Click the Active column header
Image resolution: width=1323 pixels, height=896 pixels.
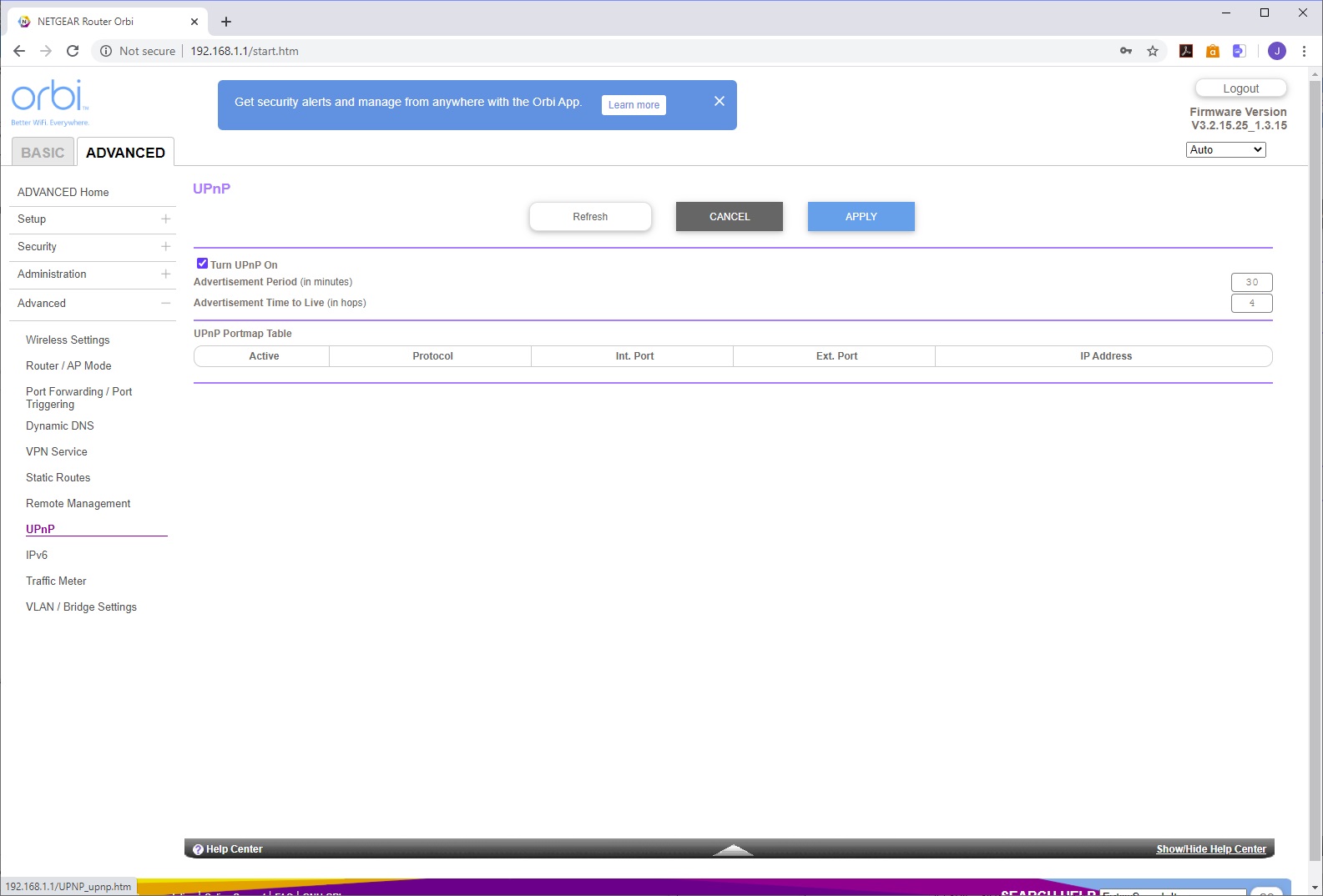tap(264, 356)
